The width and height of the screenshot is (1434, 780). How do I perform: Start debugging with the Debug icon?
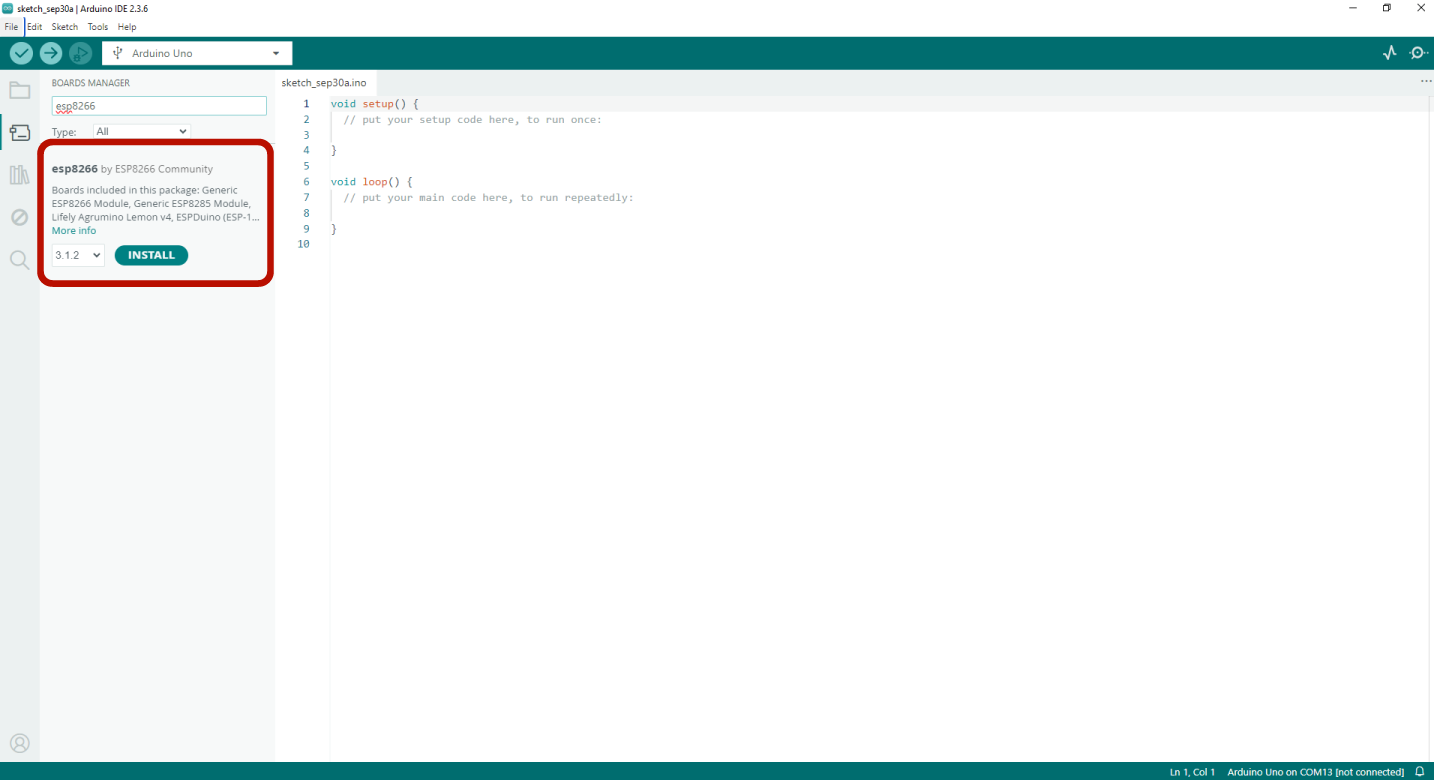coord(81,53)
